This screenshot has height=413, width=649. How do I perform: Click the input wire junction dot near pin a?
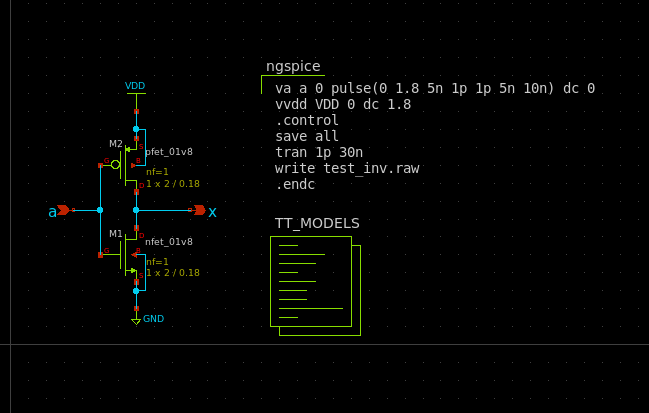coord(100,210)
